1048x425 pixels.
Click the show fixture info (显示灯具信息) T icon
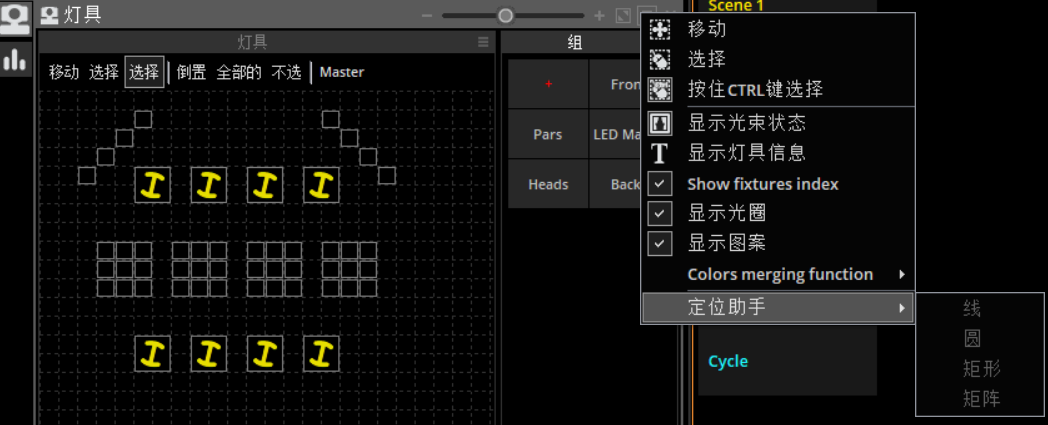[x=660, y=153]
